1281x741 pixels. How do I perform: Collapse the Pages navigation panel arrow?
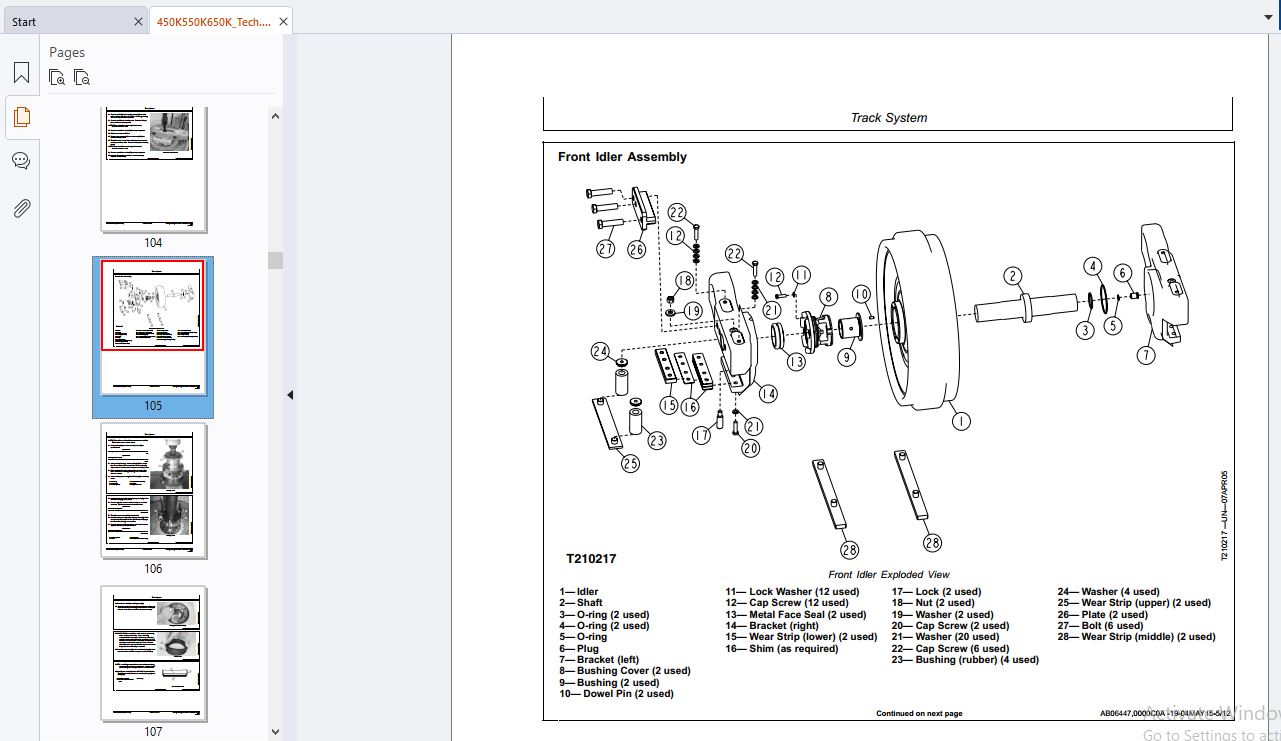click(x=290, y=395)
